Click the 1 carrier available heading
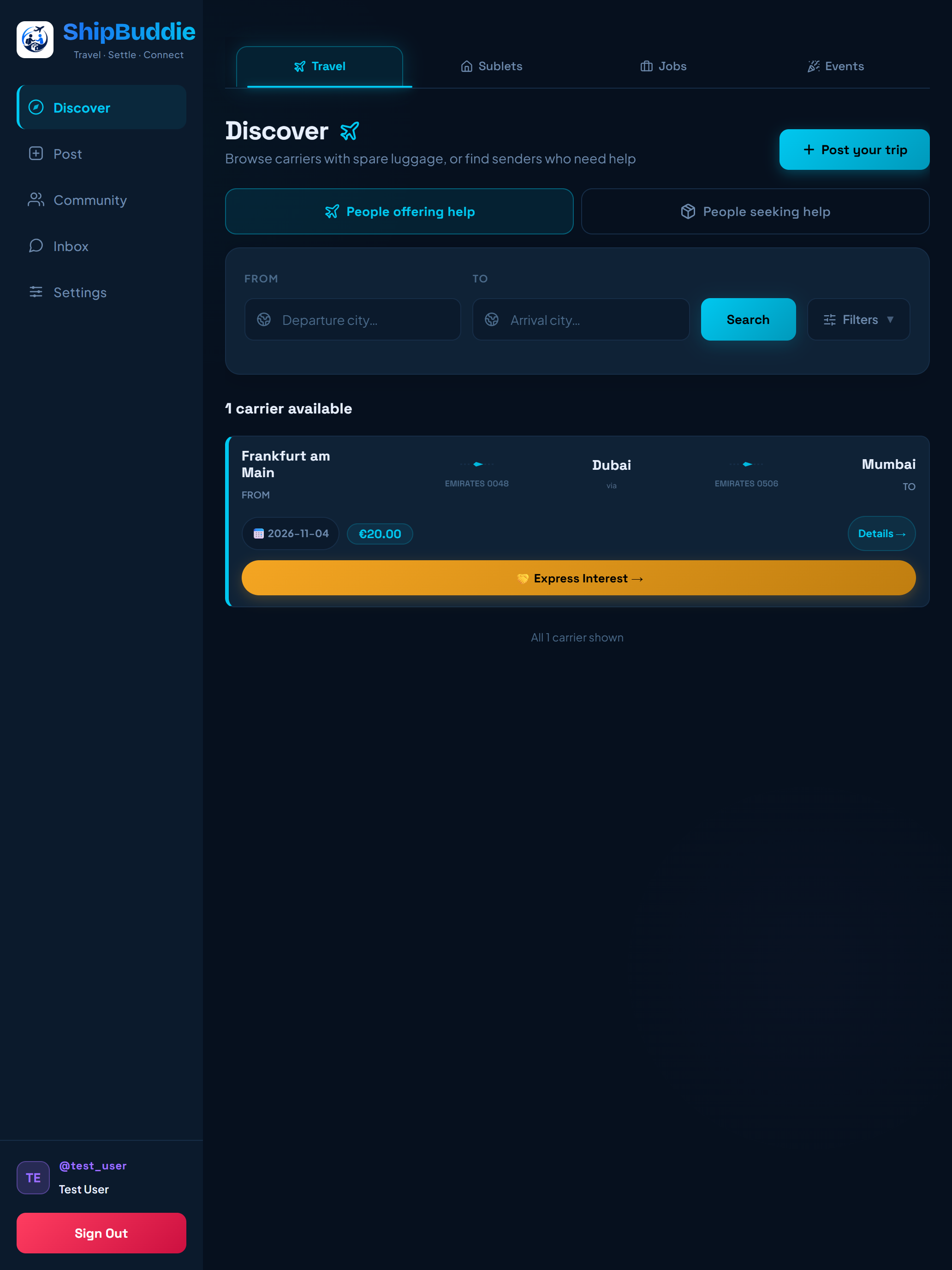 coord(289,409)
